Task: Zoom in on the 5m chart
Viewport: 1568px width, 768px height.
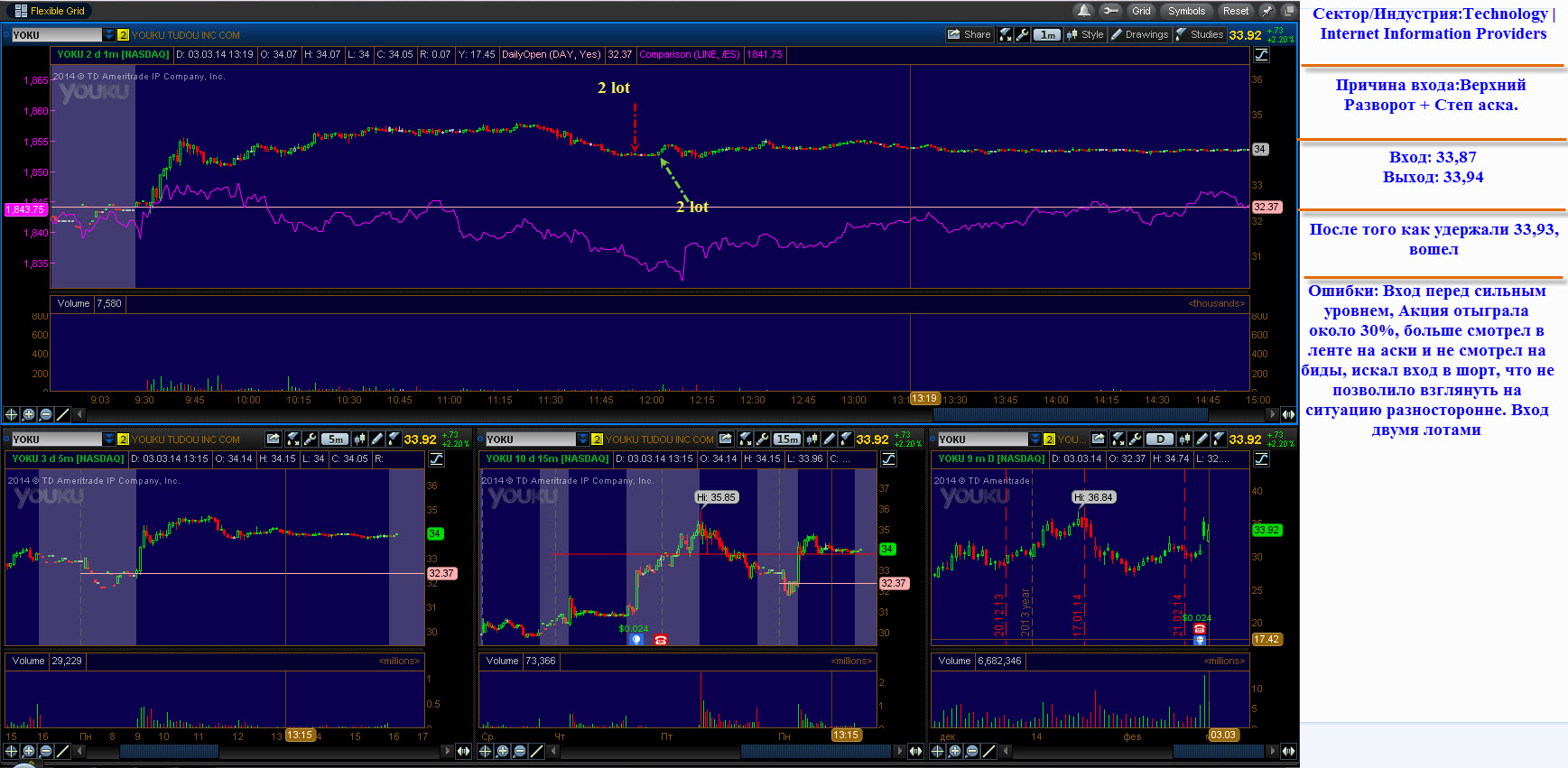Action: click(x=29, y=751)
